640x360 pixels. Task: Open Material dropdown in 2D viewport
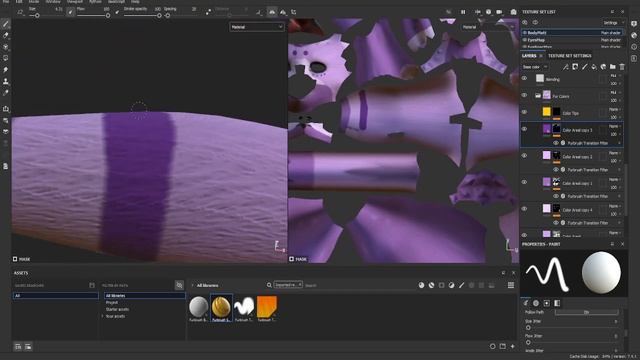(x=488, y=27)
